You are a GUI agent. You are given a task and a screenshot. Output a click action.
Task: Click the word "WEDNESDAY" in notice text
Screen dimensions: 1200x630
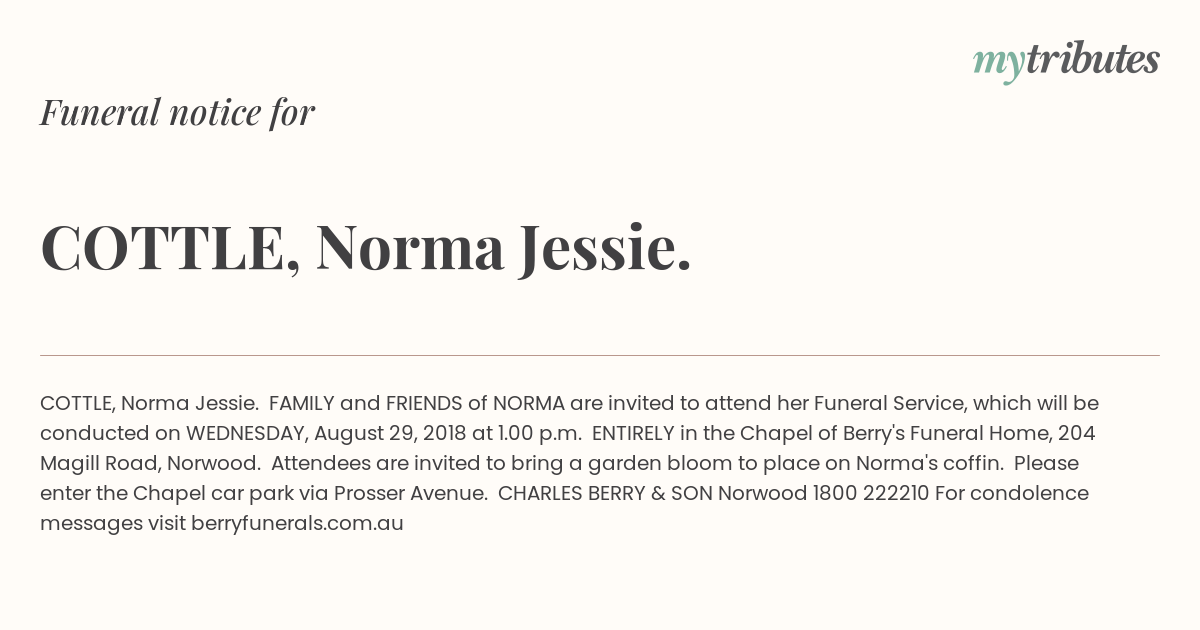[x=247, y=433]
